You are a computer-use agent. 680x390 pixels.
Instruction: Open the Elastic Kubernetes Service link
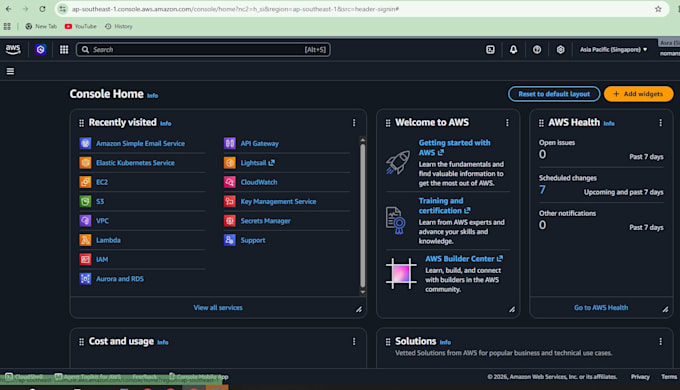point(135,163)
